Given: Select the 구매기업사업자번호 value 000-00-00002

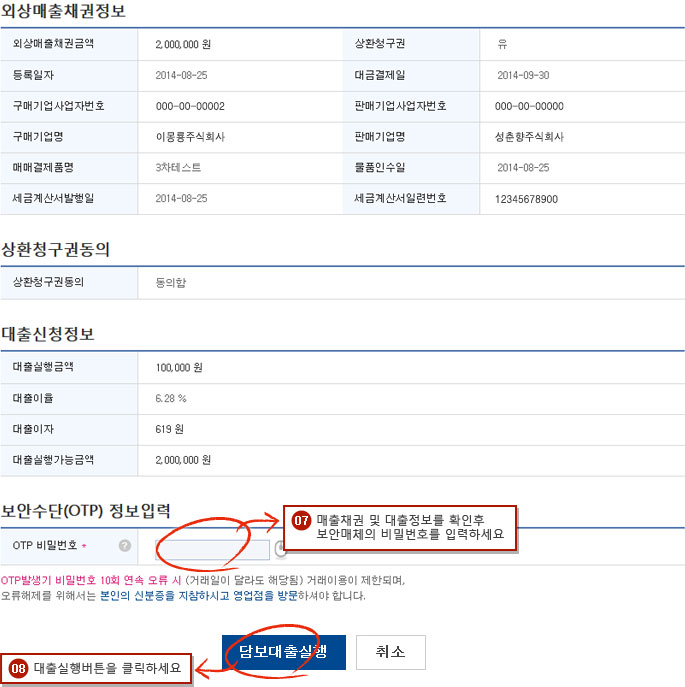Looking at the screenshot, I should pos(190,106).
